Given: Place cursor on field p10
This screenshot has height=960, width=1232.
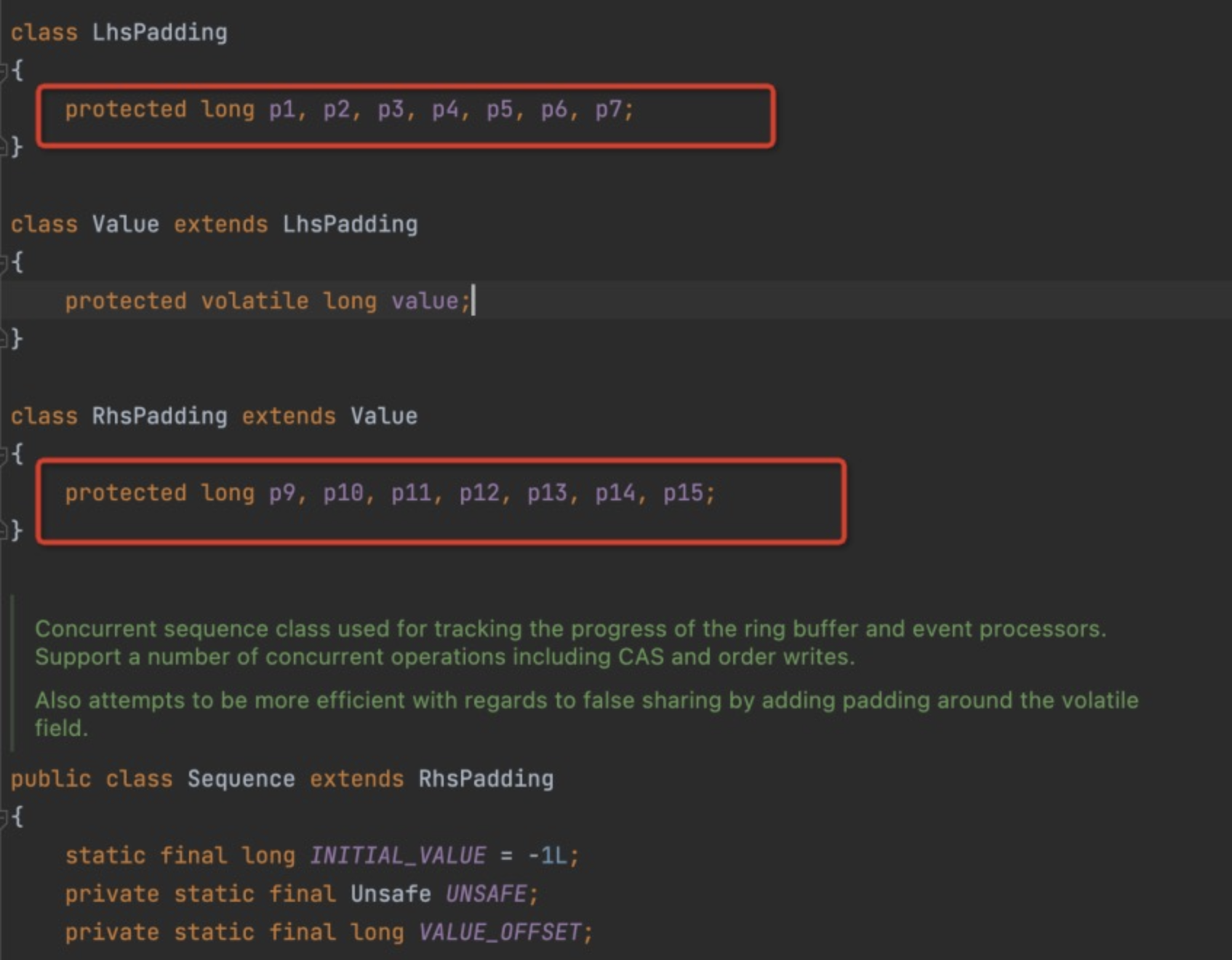Looking at the screenshot, I should point(343,493).
